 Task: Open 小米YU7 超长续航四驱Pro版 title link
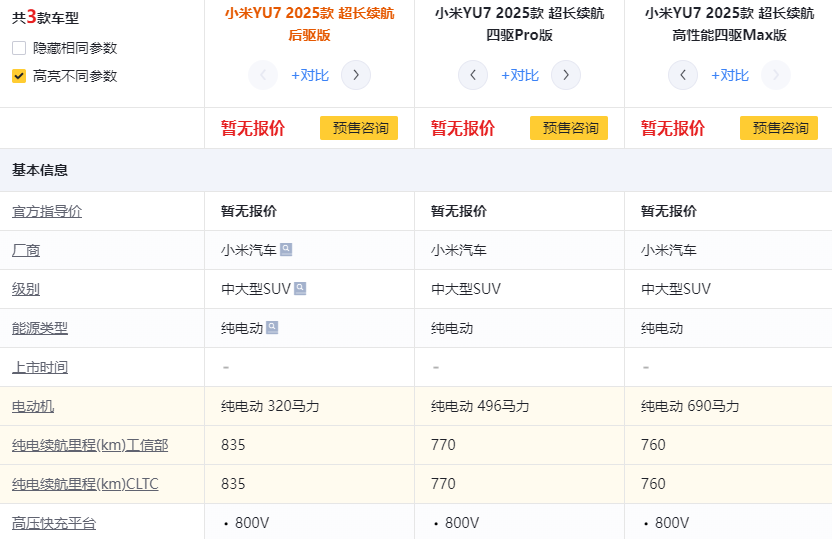[519, 24]
